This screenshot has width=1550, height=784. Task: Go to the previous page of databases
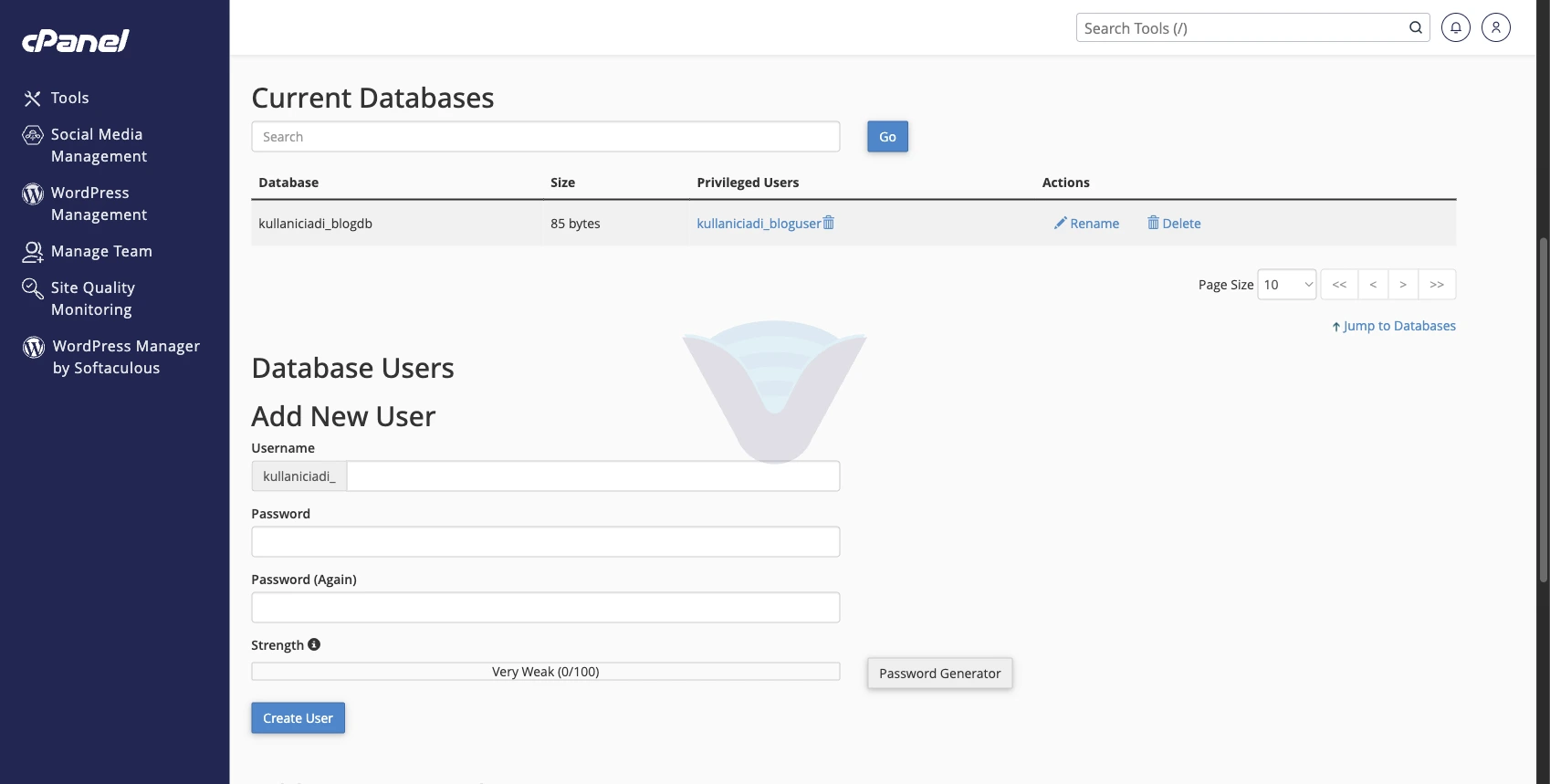pyautogui.click(x=1373, y=285)
